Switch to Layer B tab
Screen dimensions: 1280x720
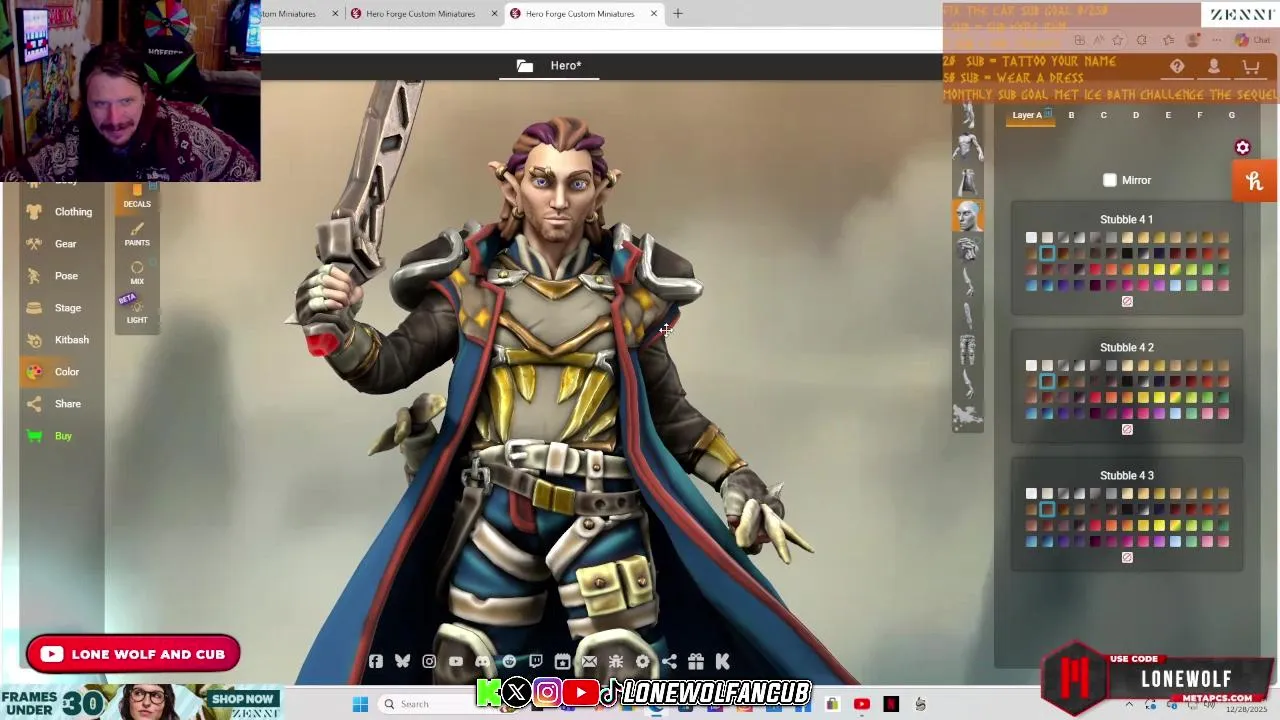[1071, 115]
